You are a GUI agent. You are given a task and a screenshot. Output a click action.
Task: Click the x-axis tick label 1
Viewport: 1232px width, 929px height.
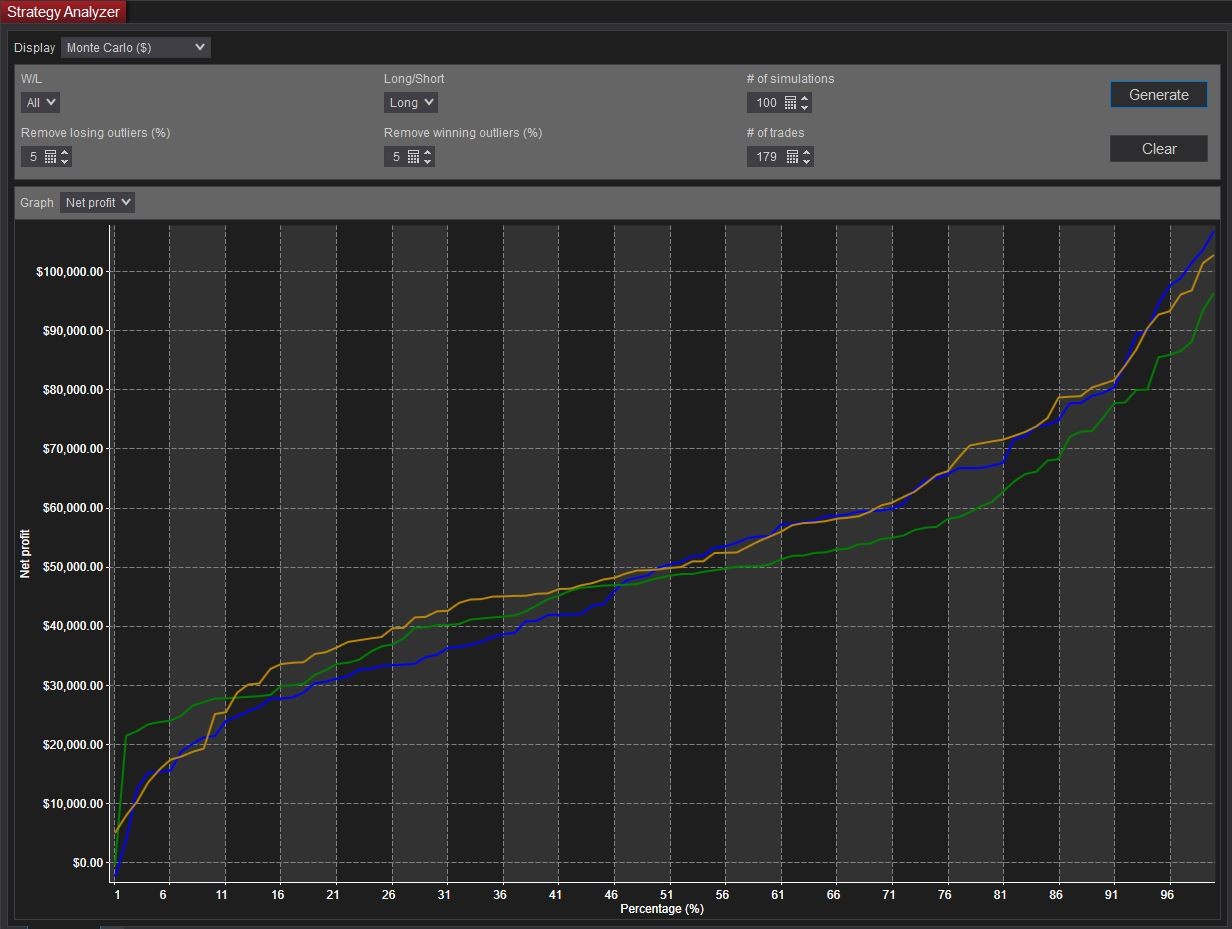pos(118,895)
